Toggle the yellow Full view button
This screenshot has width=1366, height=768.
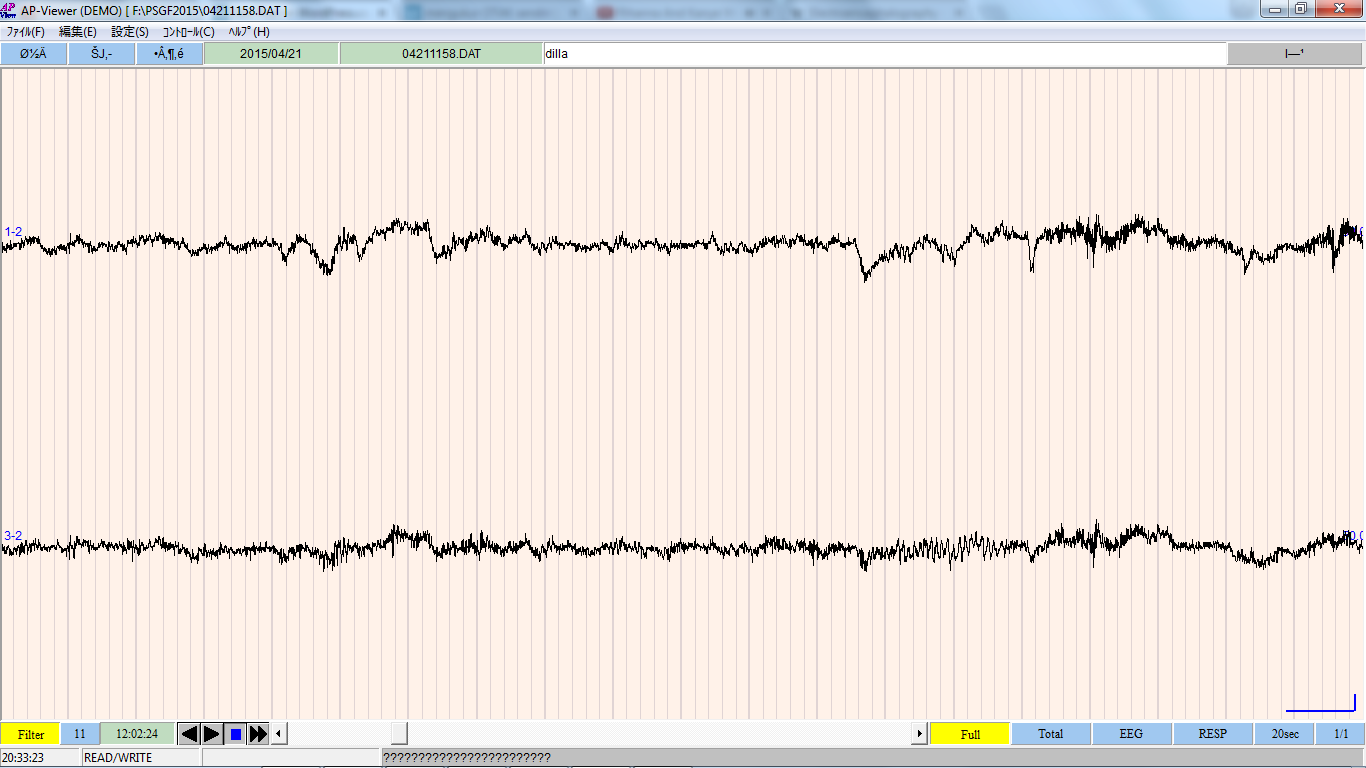(970, 734)
